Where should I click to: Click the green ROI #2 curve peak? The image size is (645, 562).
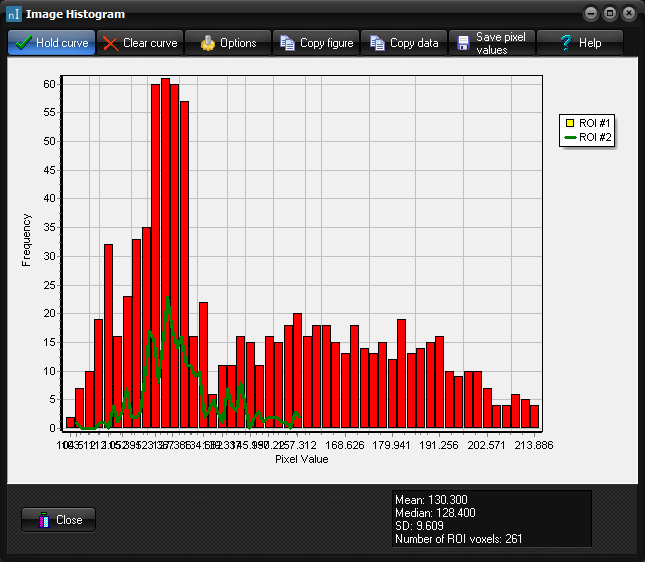[169, 297]
